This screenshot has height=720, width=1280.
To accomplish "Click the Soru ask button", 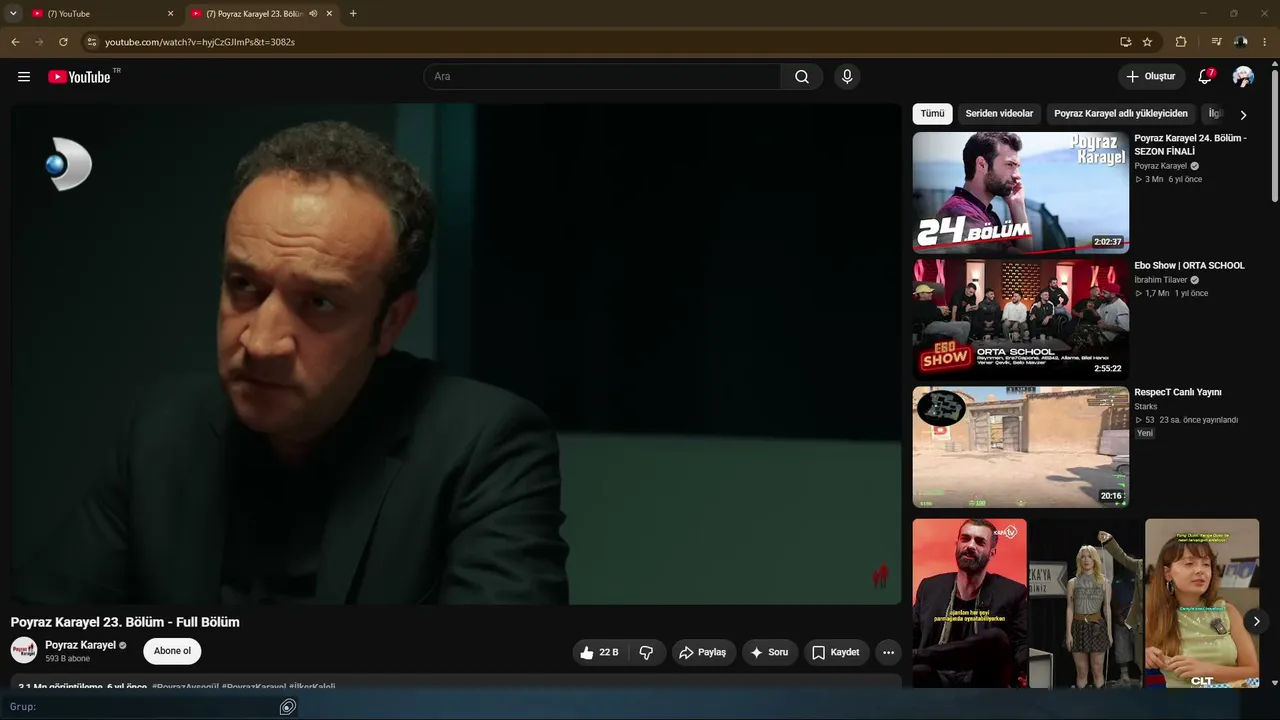I will tap(769, 652).
